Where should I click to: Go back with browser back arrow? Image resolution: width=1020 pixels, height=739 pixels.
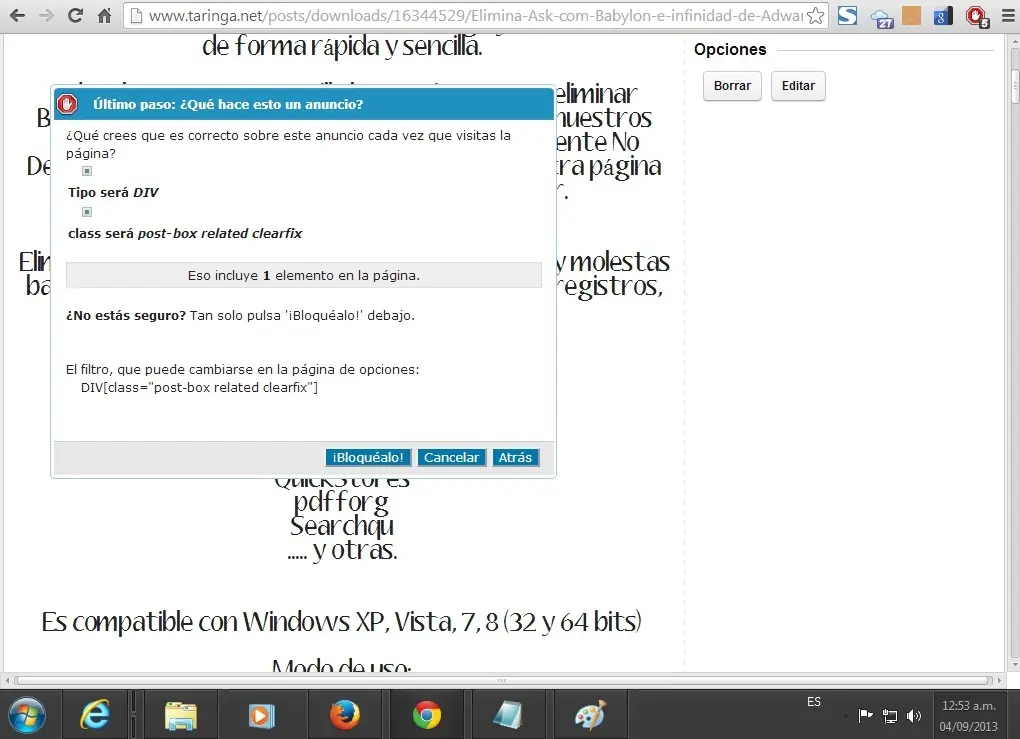[18, 15]
